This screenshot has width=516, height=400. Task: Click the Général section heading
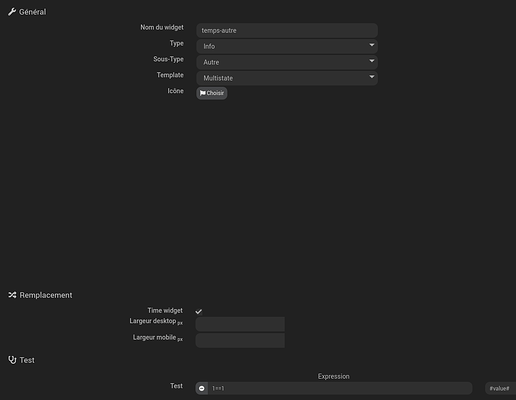(x=33, y=12)
